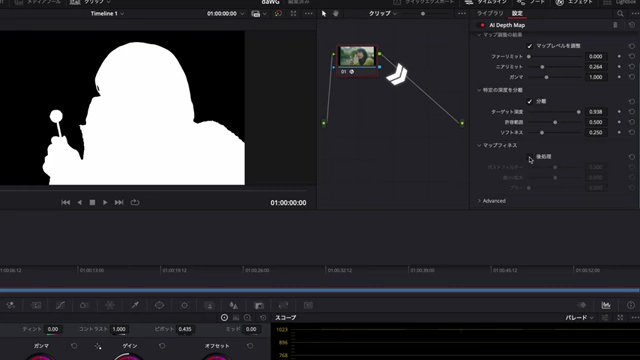
Task: Open the 3D stereo palette
Action: (x=308, y=305)
